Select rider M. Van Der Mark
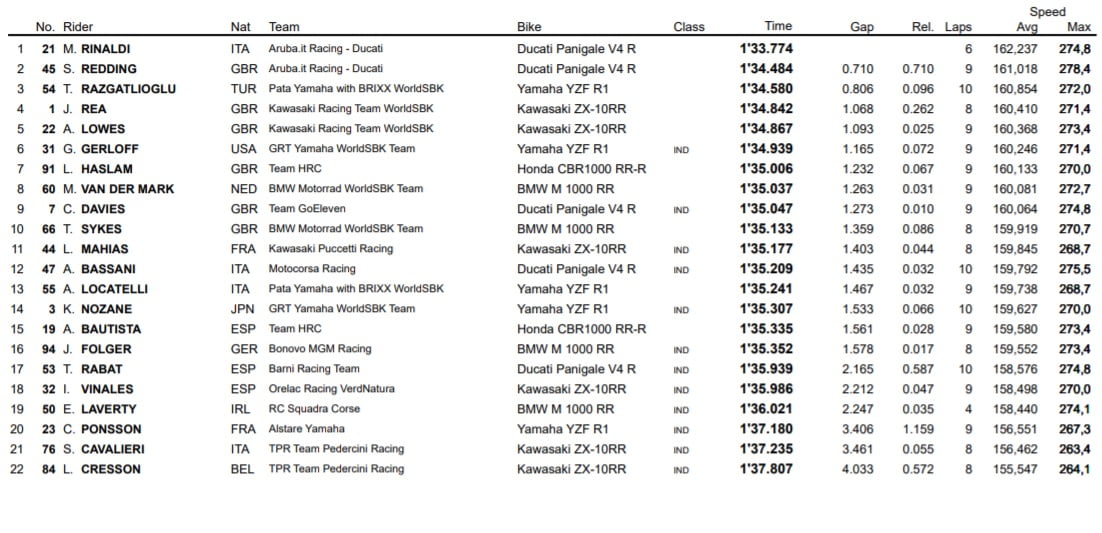 point(118,189)
